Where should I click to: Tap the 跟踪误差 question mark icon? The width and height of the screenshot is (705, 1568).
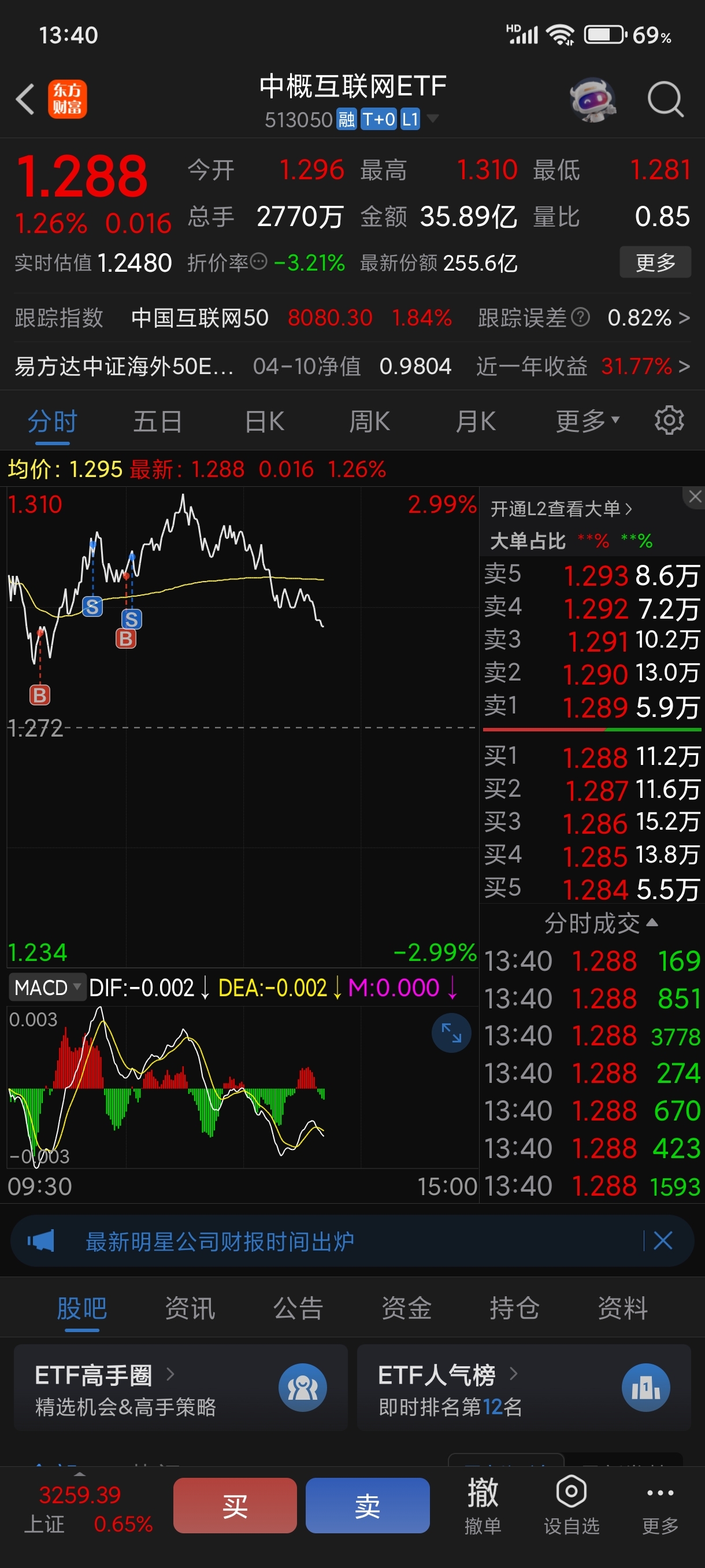point(580,317)
